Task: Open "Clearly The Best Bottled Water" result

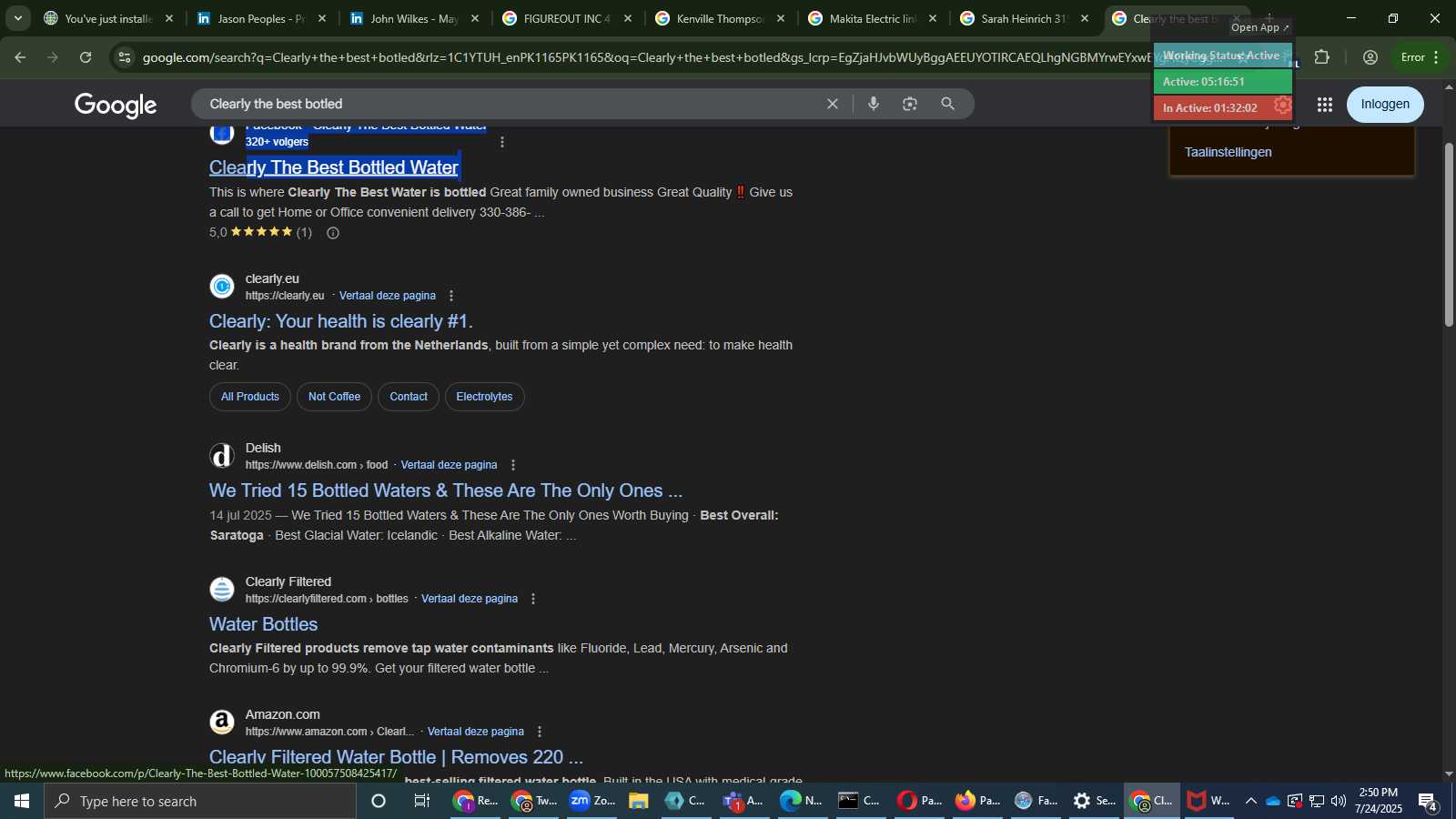Action: point(334,167)
